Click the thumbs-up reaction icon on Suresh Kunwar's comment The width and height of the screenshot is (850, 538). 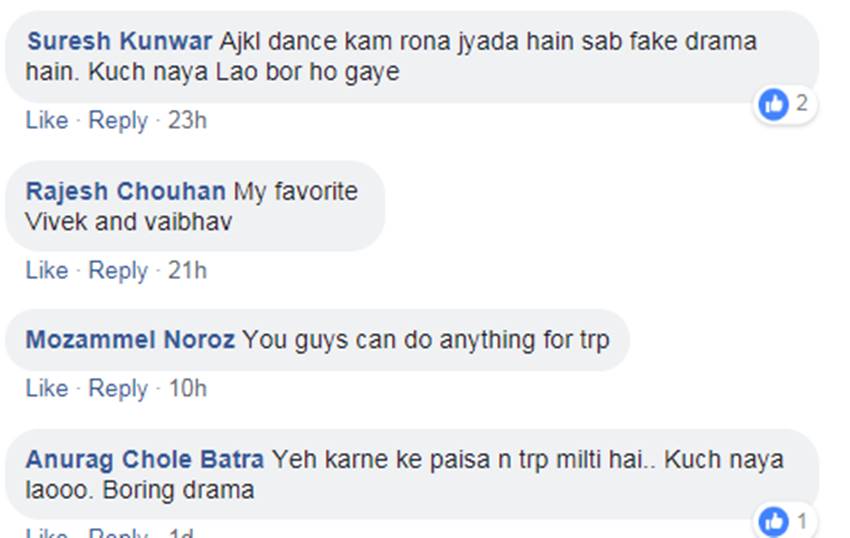773,103
